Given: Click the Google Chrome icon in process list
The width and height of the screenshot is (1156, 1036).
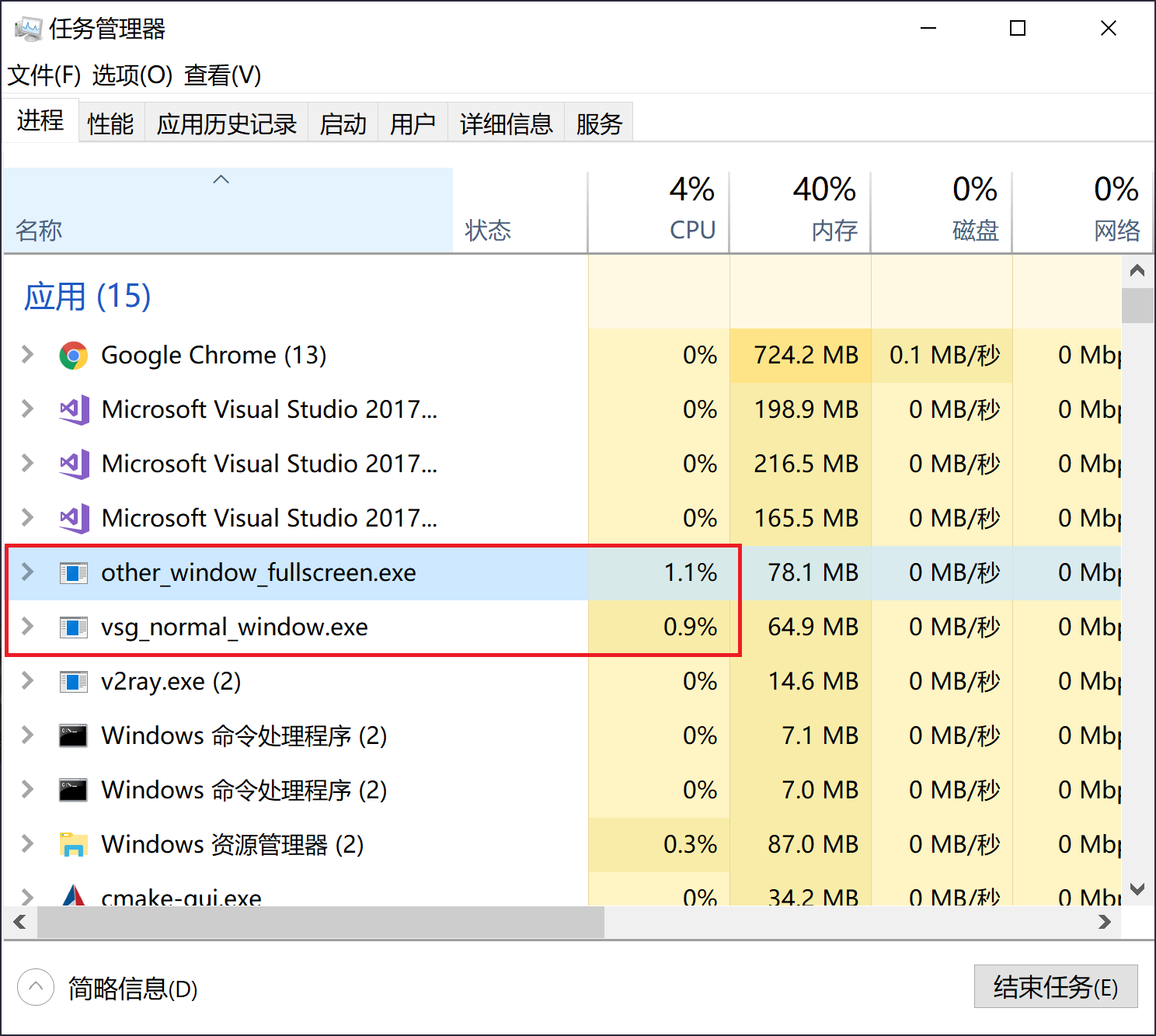Looking at the screenshot, I should pyautogui.click(x=74, y=355).
